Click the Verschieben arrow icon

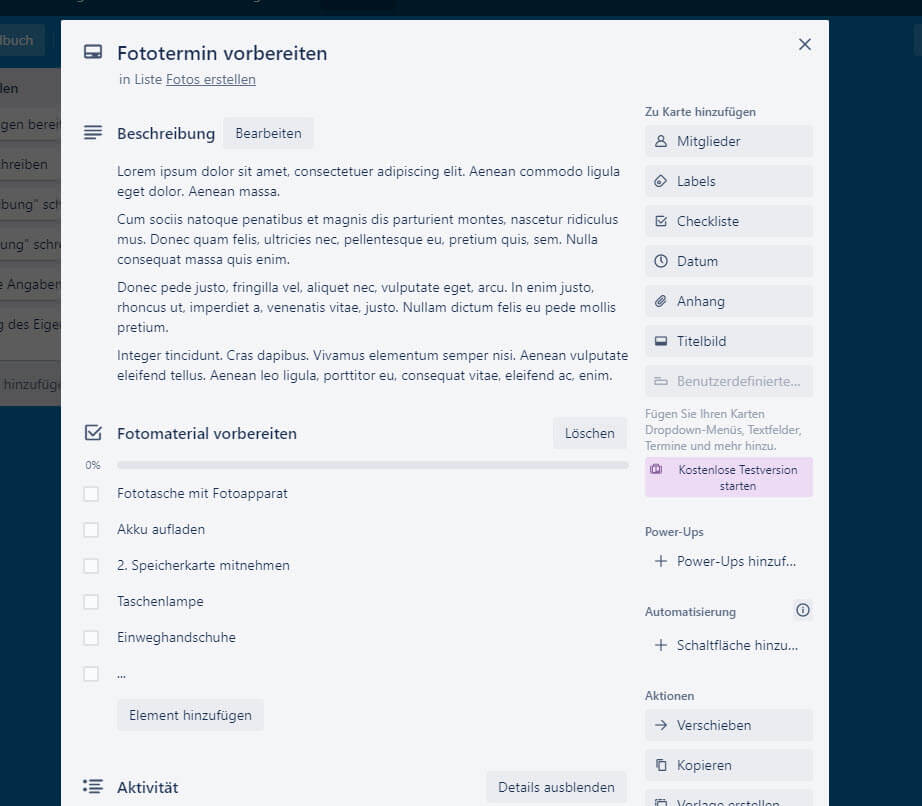(x=660, y=725)
